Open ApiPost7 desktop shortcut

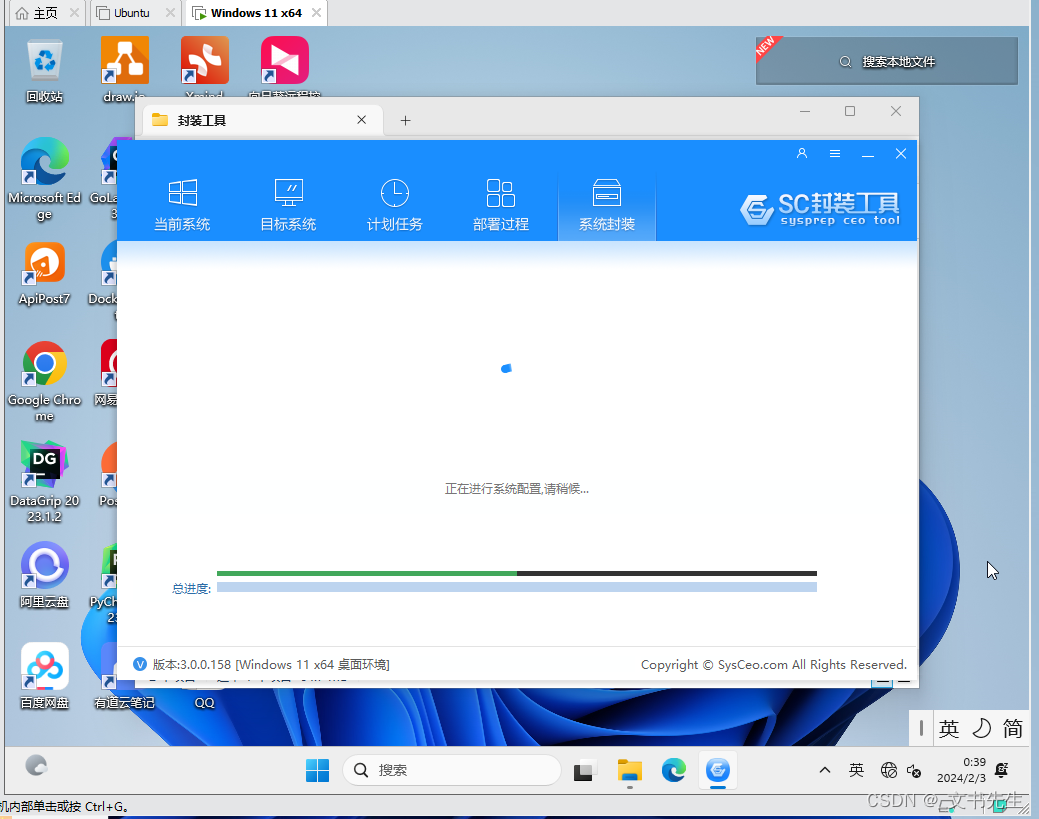tap(44, 273)
